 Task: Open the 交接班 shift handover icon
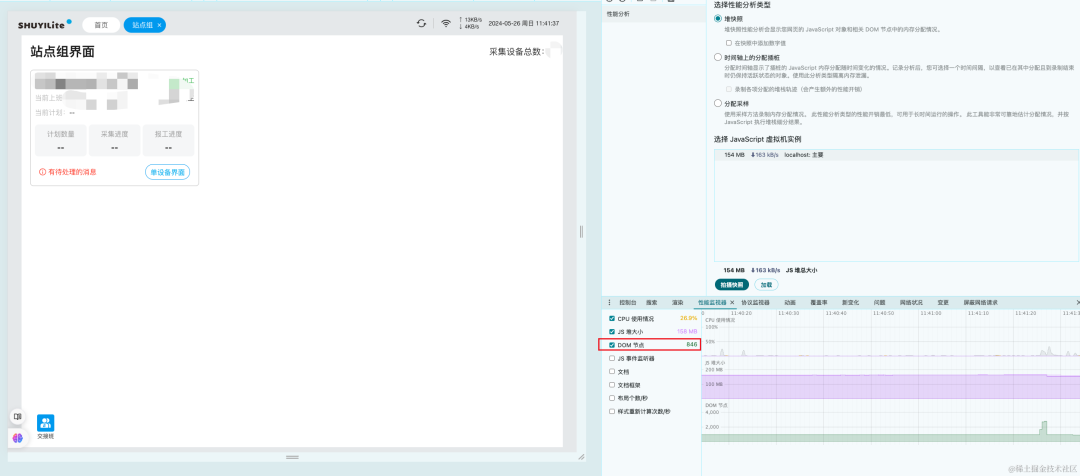[x=45, y=423]
